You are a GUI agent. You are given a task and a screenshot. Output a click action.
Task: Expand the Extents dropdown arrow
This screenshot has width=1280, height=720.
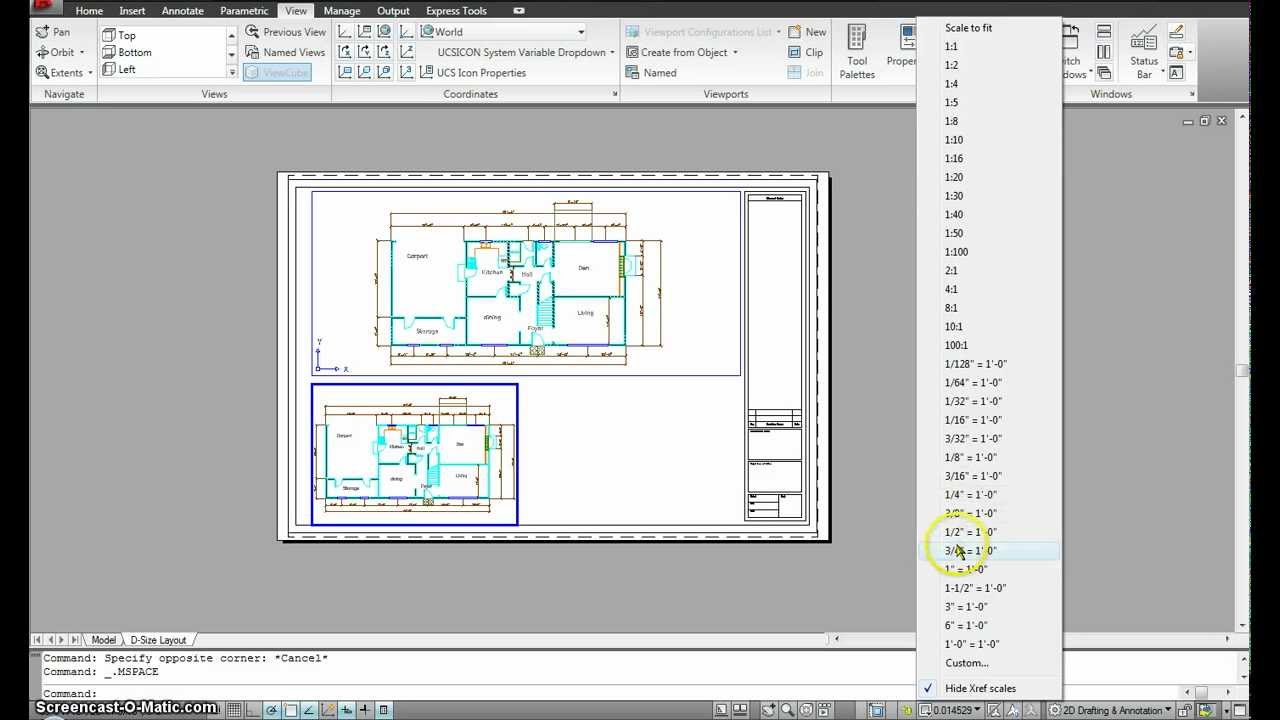pos(89,72)
